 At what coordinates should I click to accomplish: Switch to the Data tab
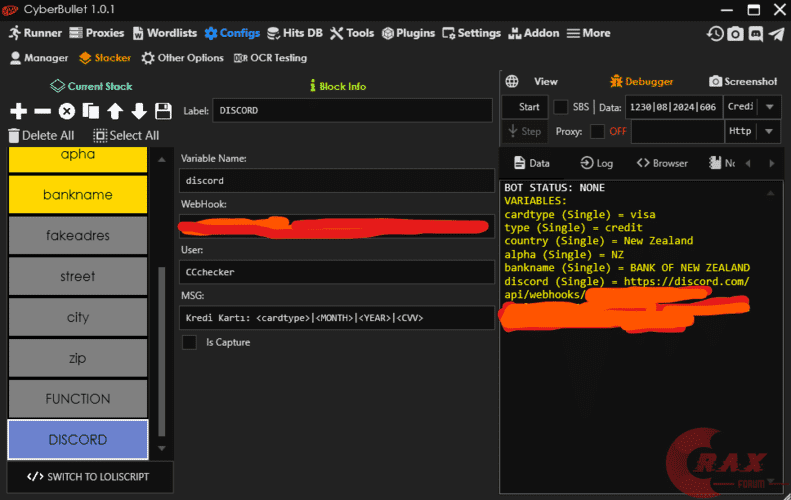[x=531, y=163]
